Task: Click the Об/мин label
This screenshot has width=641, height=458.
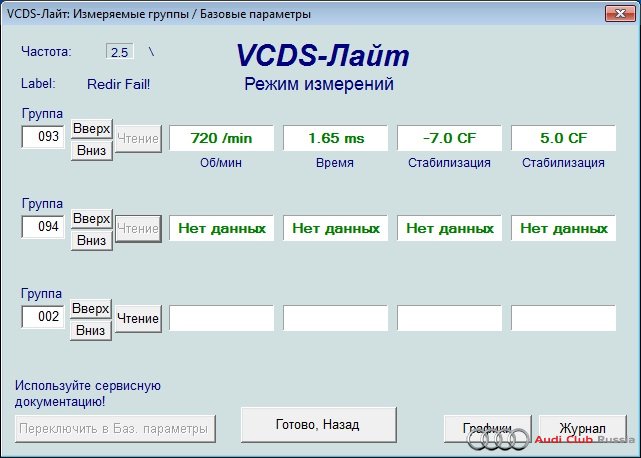Action: click(221, 163)
